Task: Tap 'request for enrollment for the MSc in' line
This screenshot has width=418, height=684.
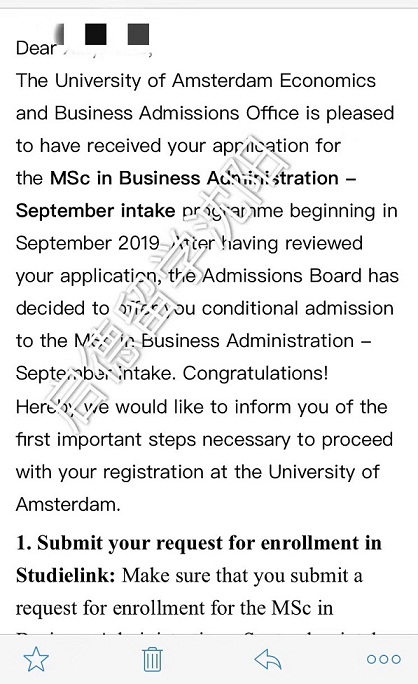Action: click(x=175, y=608)
